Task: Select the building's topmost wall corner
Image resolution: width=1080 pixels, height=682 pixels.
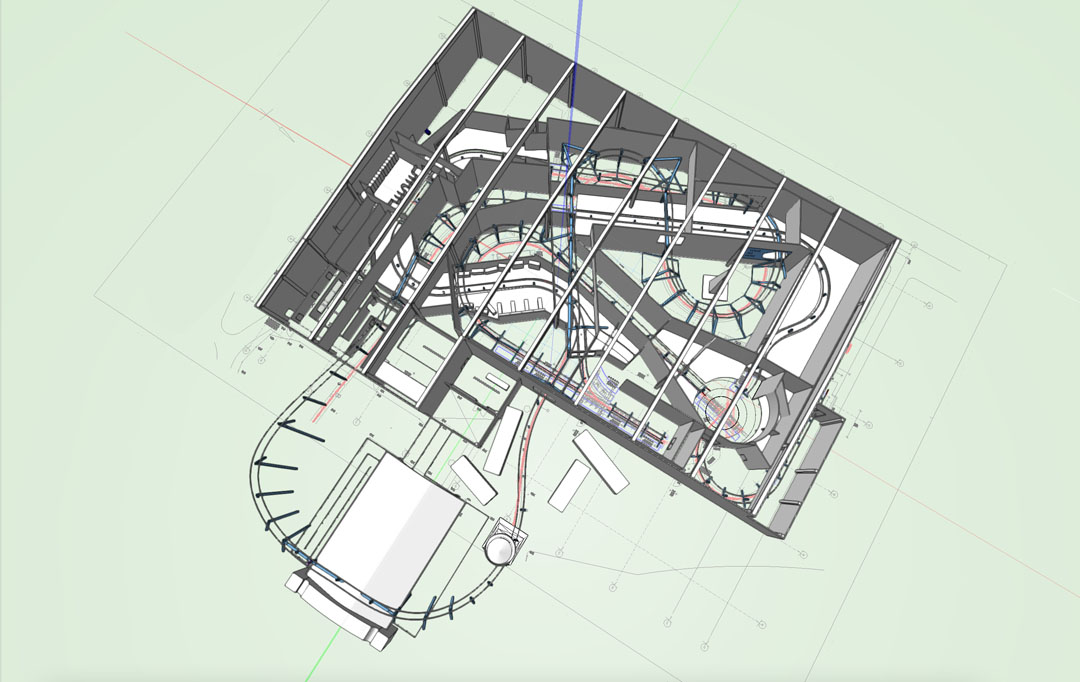Action: click(x=474, y=12)
